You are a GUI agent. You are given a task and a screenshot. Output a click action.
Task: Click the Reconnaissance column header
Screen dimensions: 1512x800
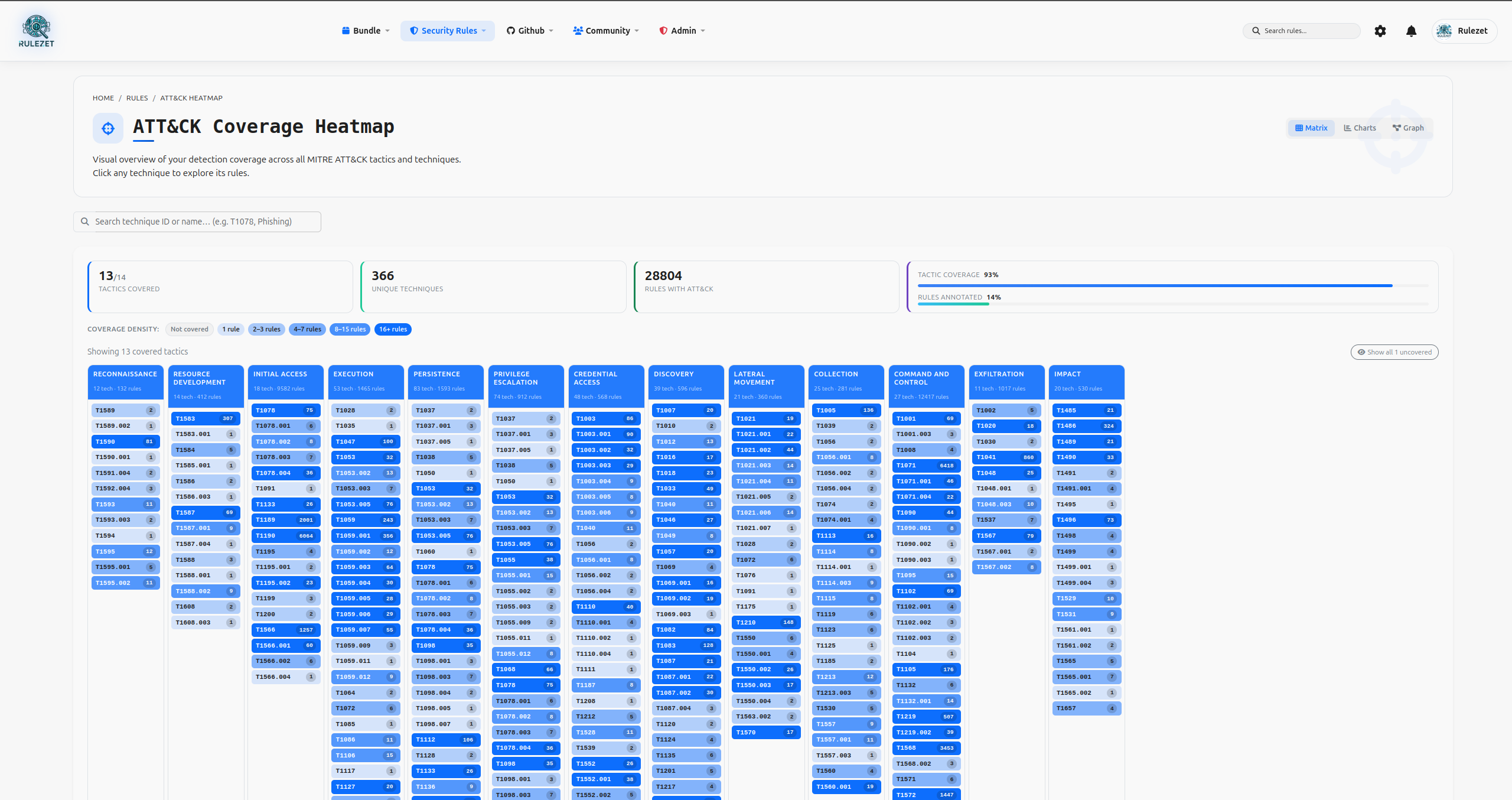pos(125,382)
